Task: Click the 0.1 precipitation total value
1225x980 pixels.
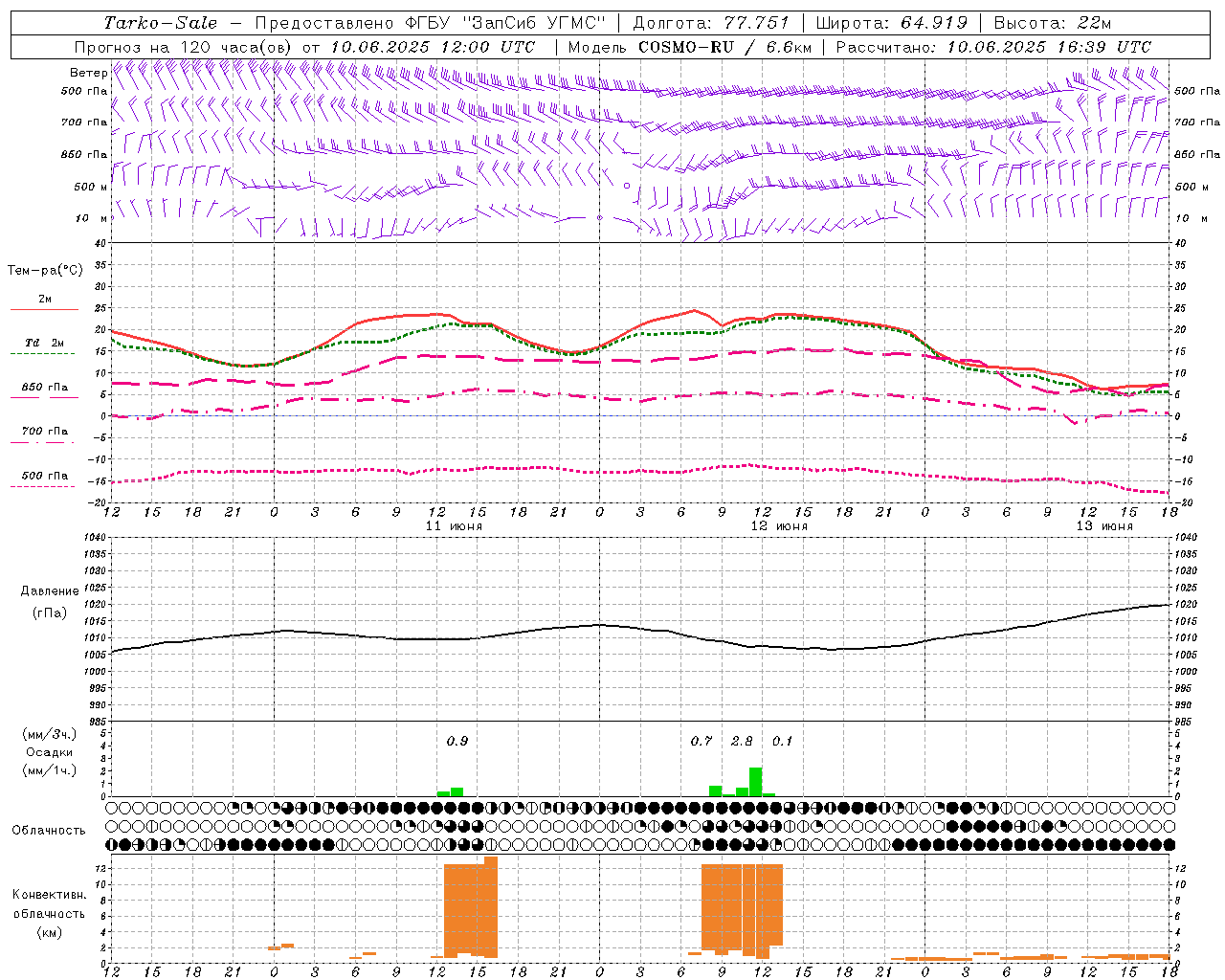Action: (782, 742)
